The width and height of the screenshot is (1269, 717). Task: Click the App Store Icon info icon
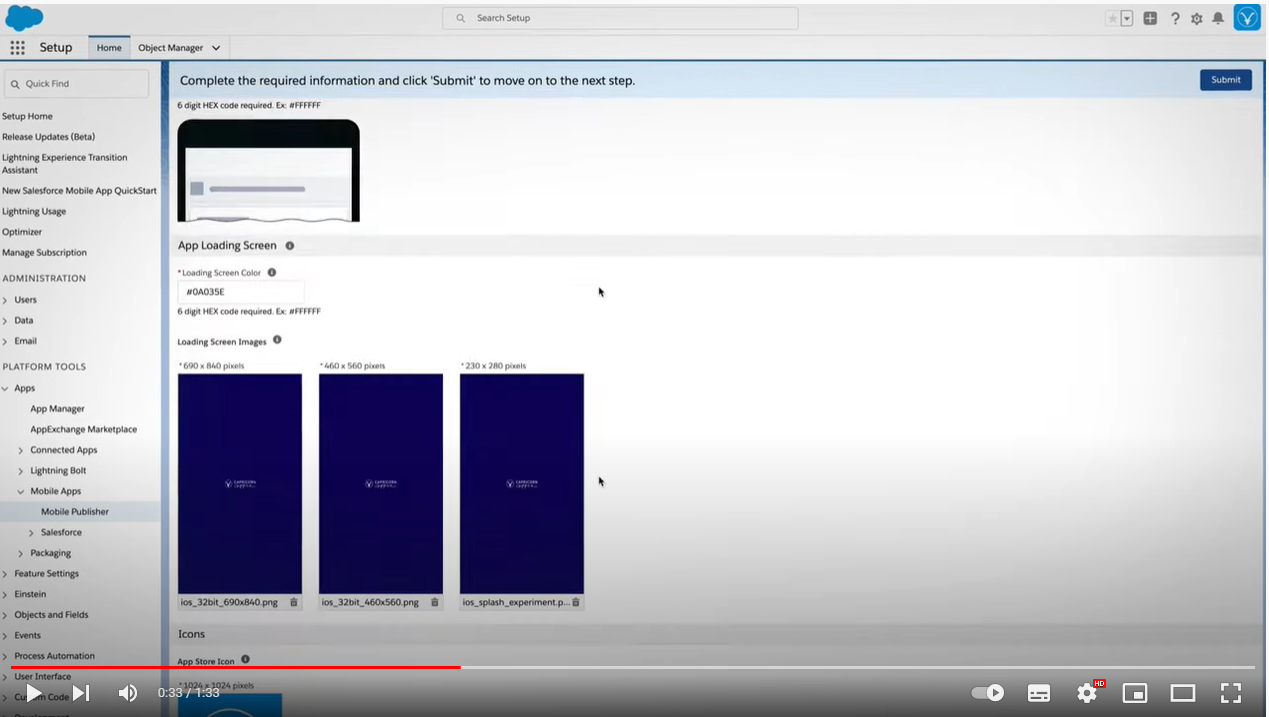click(x=245, y=659)
